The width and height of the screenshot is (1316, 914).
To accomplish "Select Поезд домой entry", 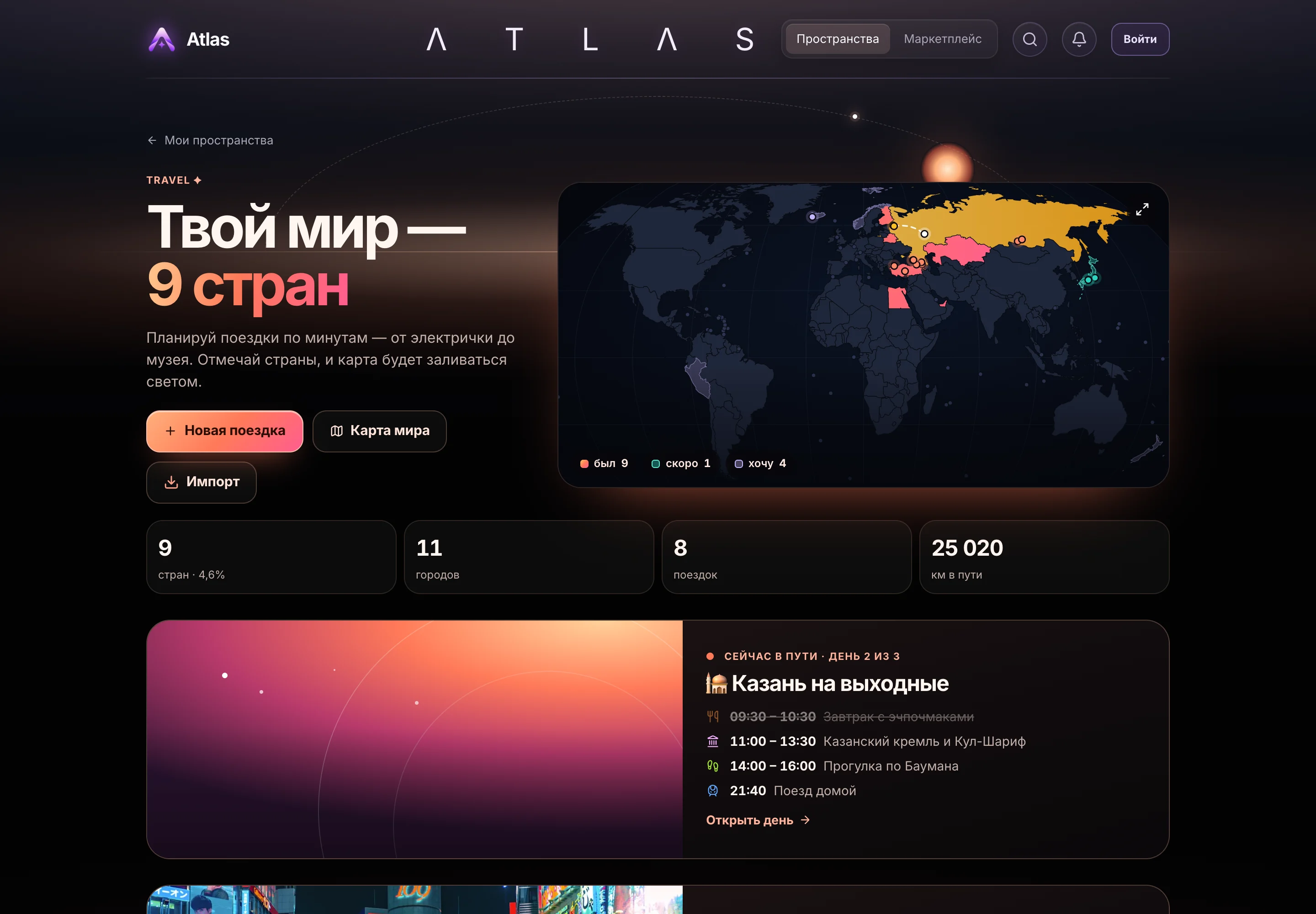I will (814, 790).
